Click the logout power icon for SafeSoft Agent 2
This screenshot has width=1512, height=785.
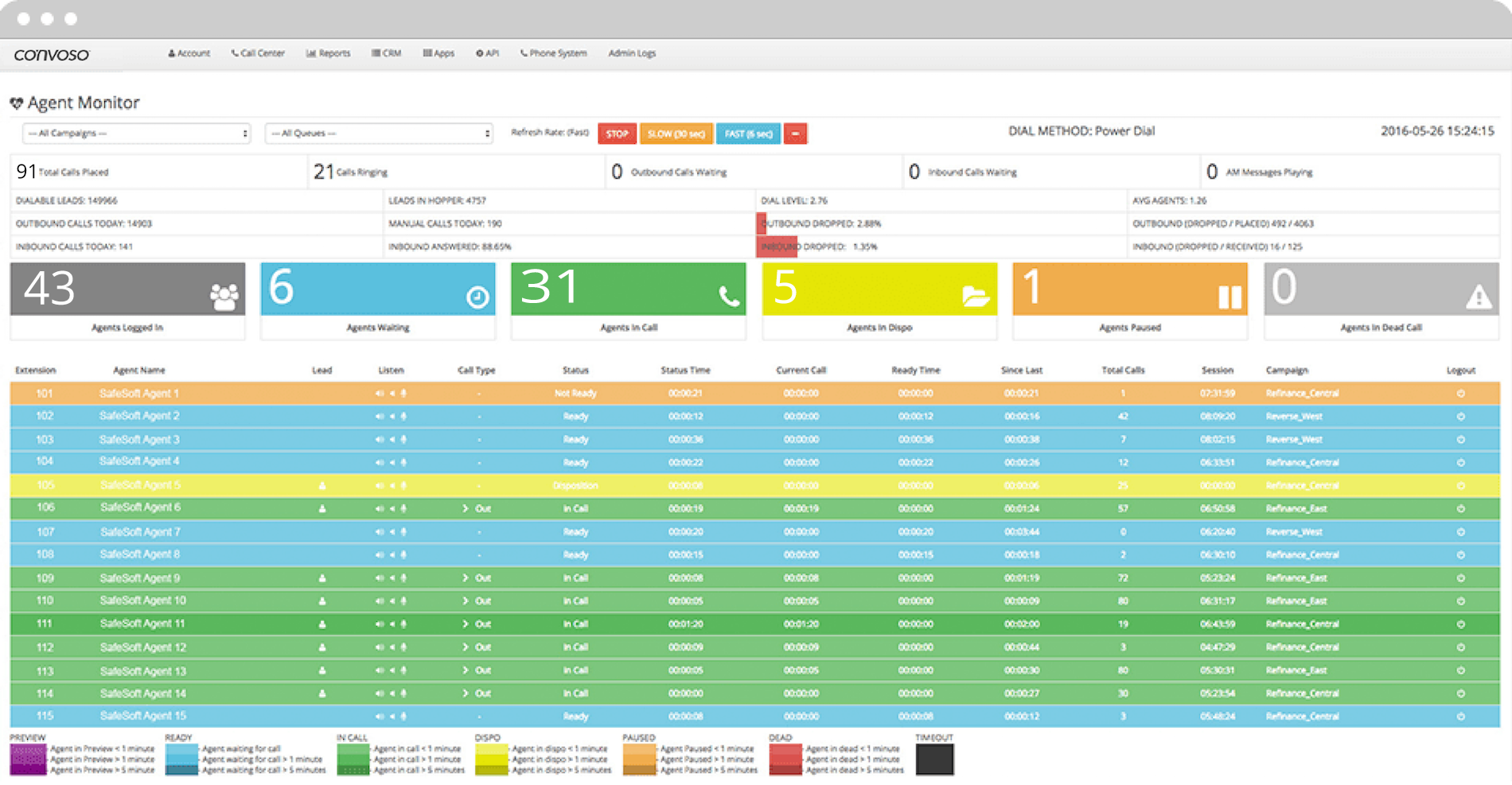point(1460,416)
